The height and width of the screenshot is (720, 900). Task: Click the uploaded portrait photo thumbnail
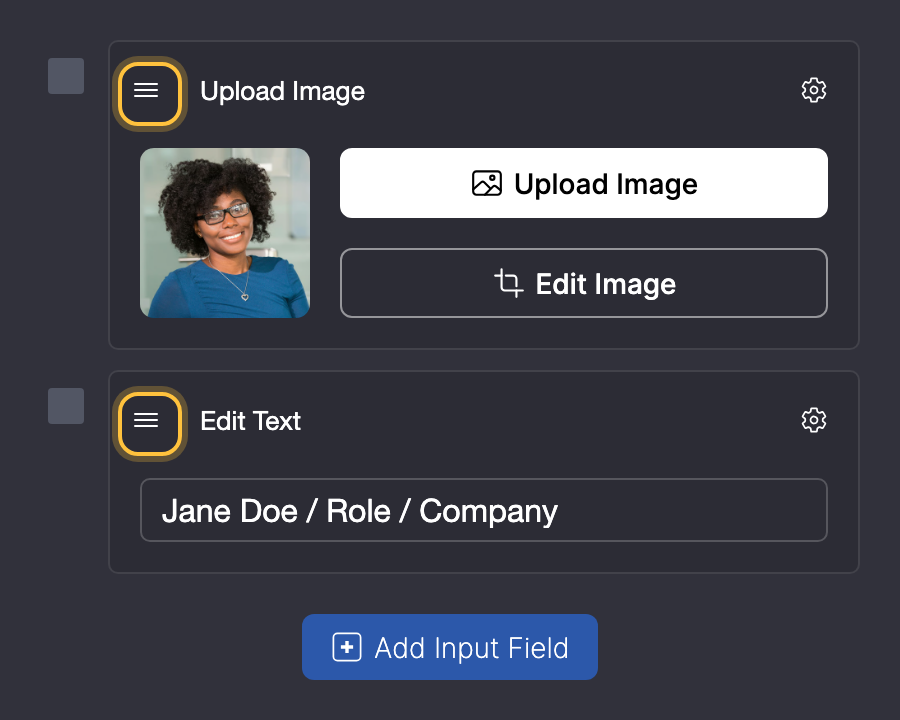point(225,233)
